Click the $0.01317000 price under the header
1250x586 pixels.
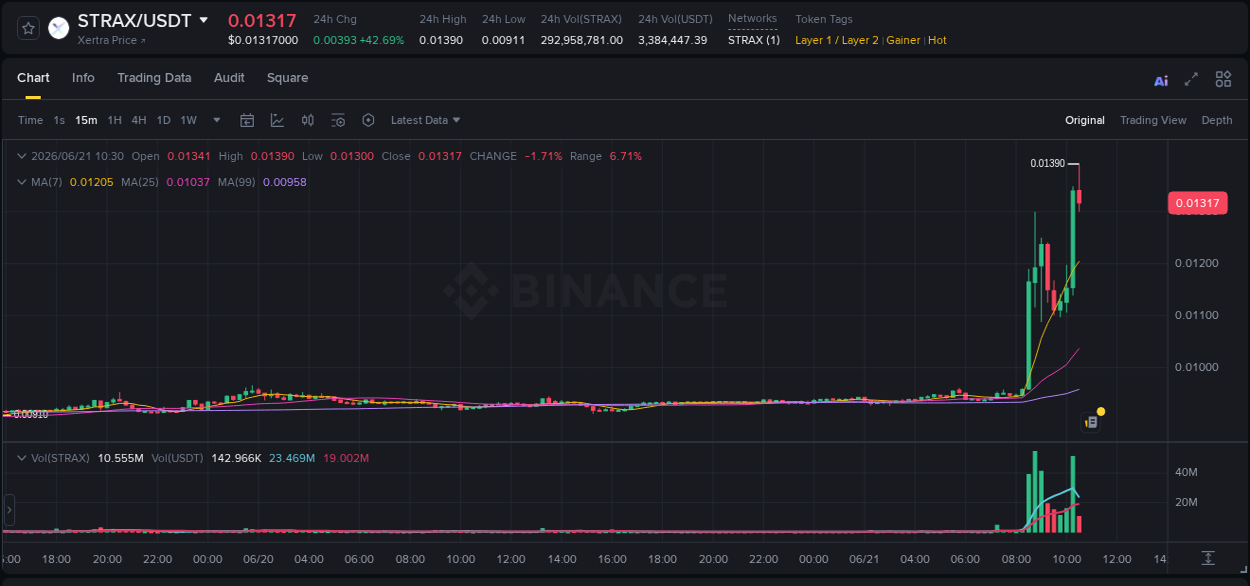263,40
